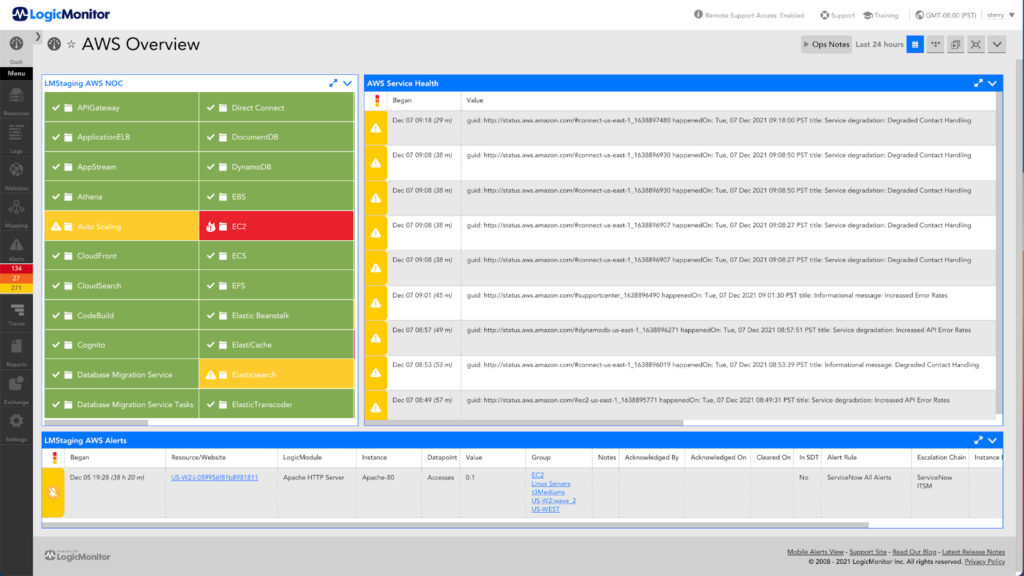The image size is (1024, 576).
Task: Click the muted bell alert icon
Action: click(x=53, y=492)
